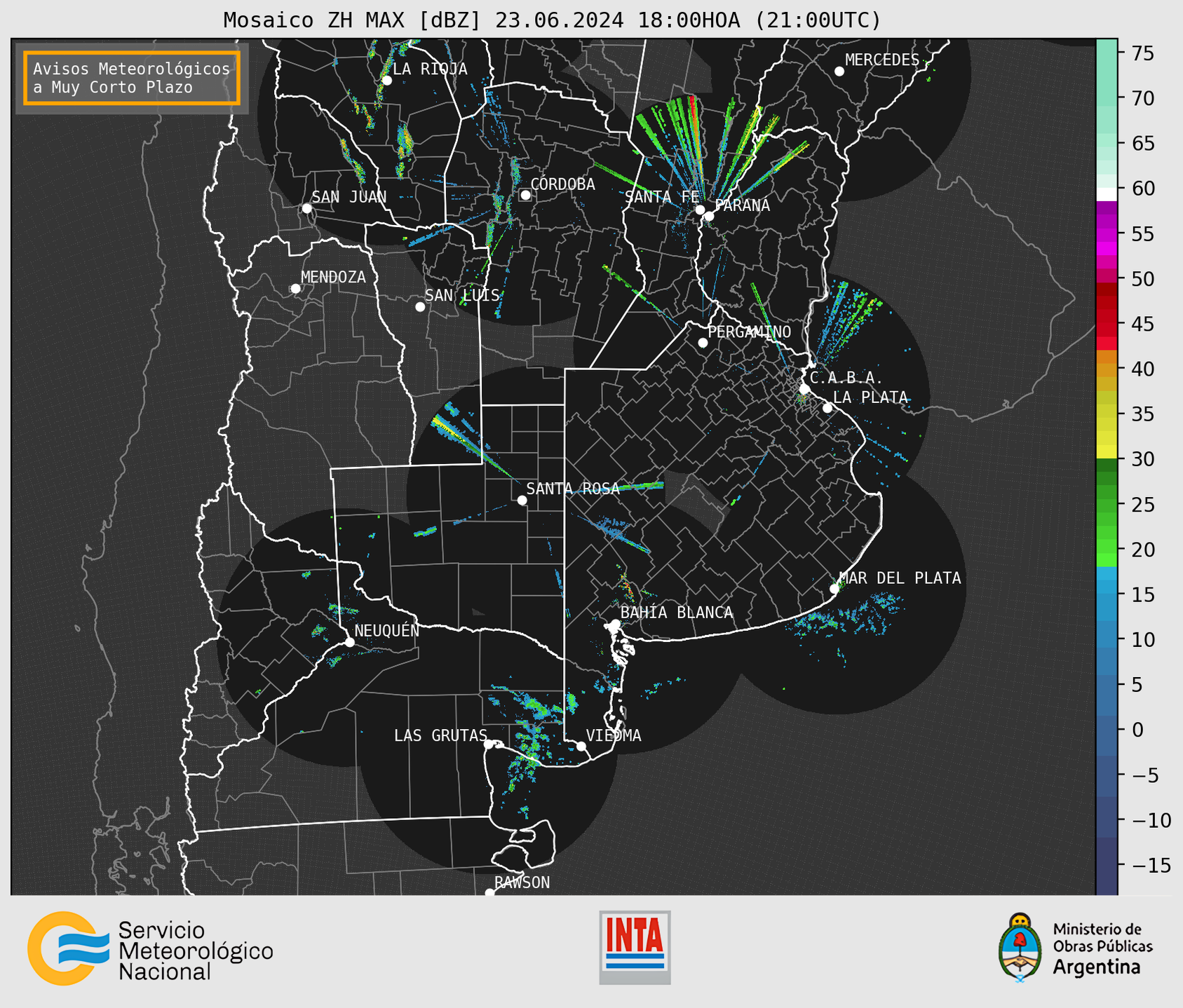
Task: Click the white 60 dBZ scale segment
Action: (1107, 194)
